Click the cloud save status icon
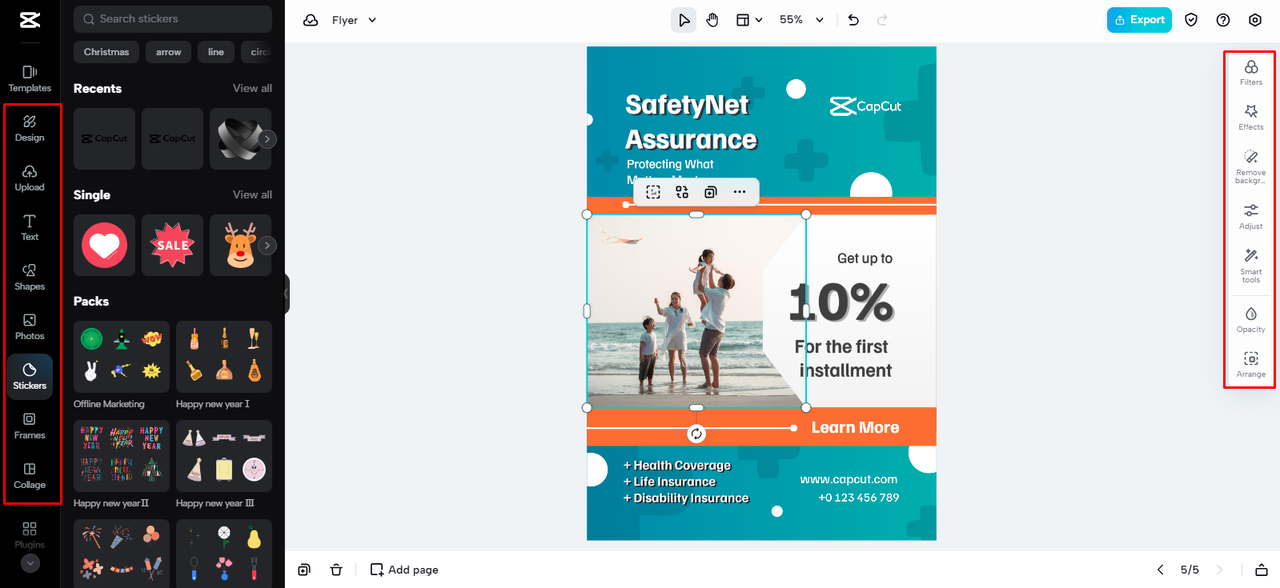The width and height of the screenshot is (1280, 588). 311,20
